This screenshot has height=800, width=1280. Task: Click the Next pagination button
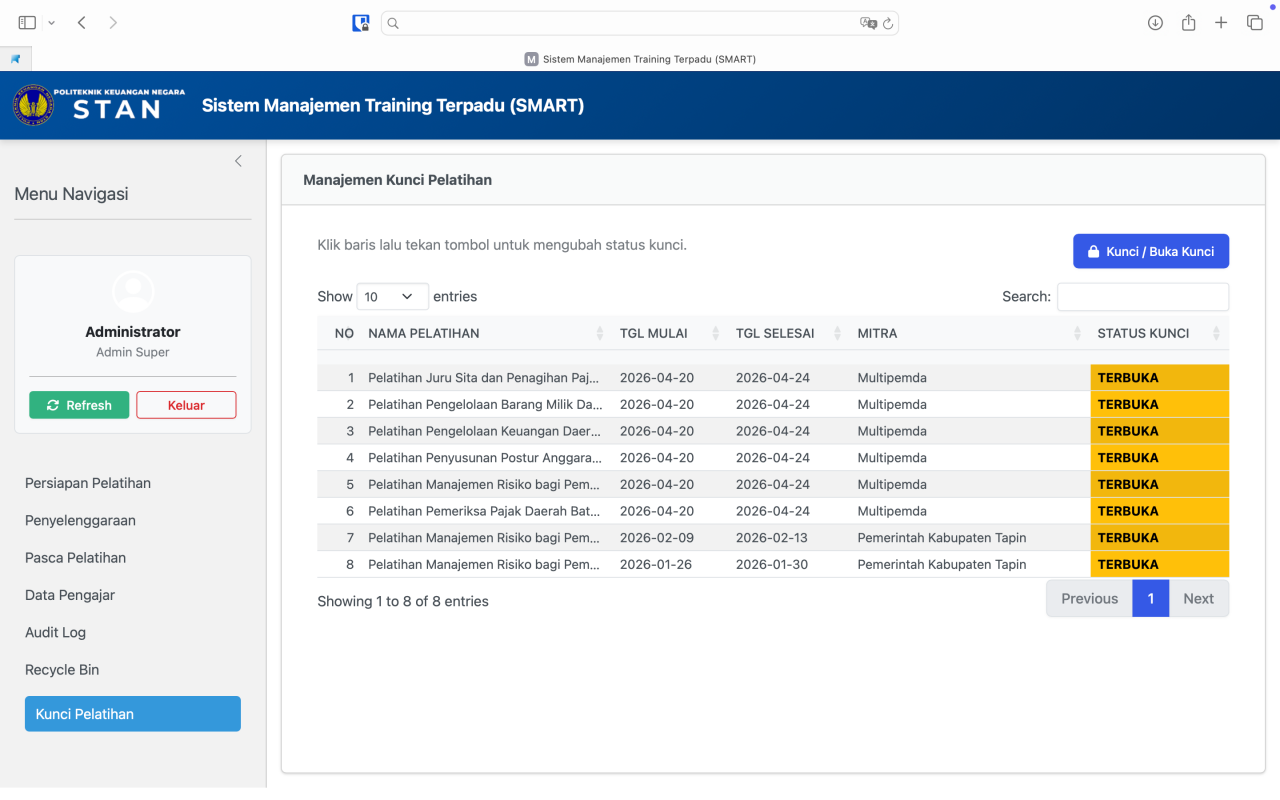[x=1198, y=599]
